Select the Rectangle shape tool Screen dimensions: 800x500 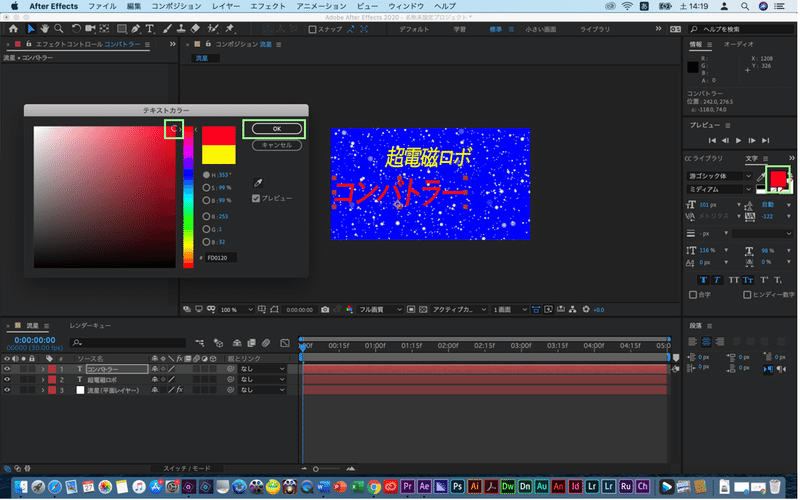122,29
